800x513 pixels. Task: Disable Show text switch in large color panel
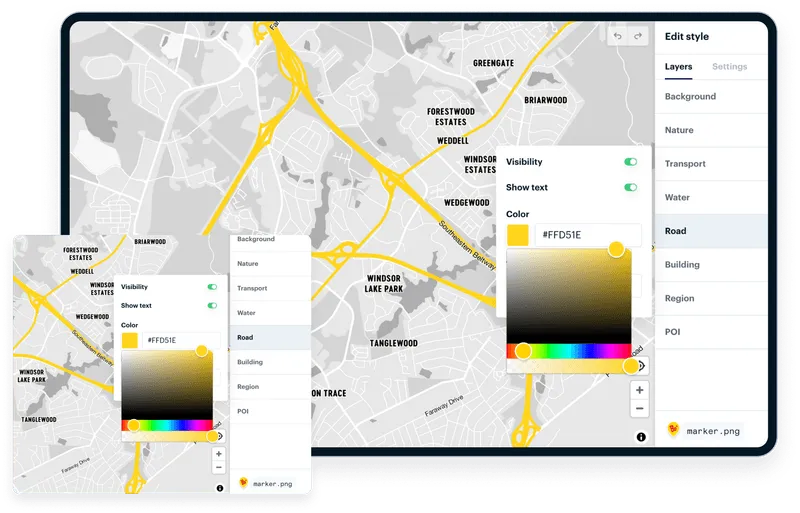630,187
